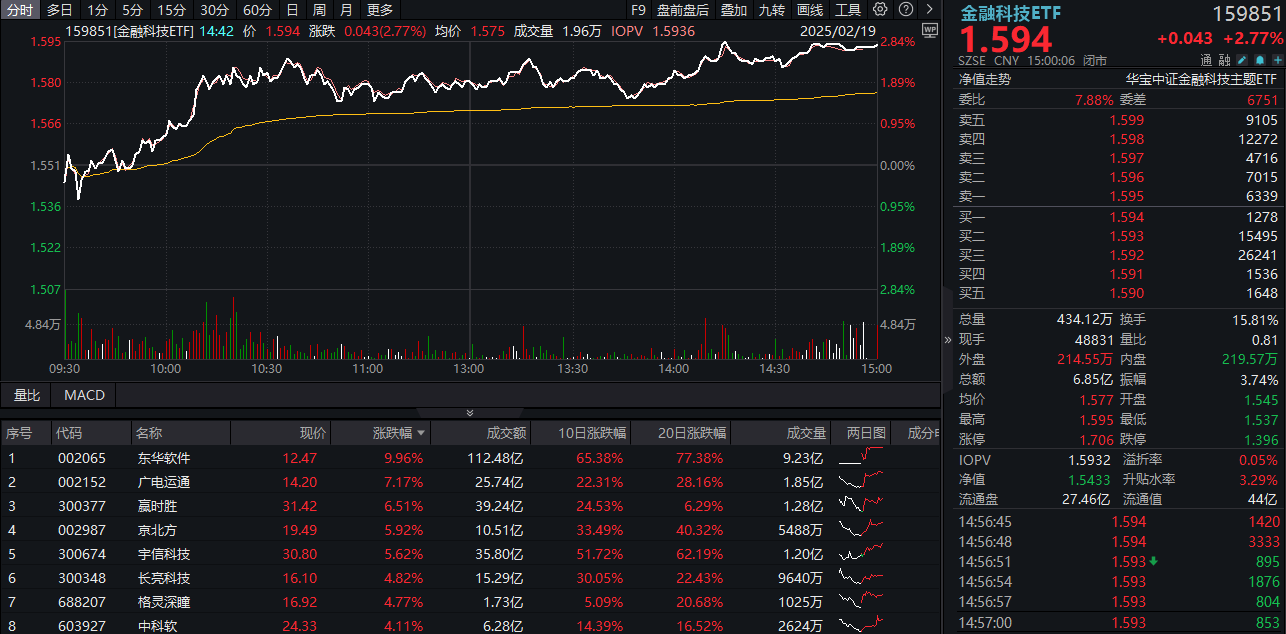Viewport: 1286px width, 634px height.
Task: Open the settings gear icon on the toolbar
Action: 879,9
